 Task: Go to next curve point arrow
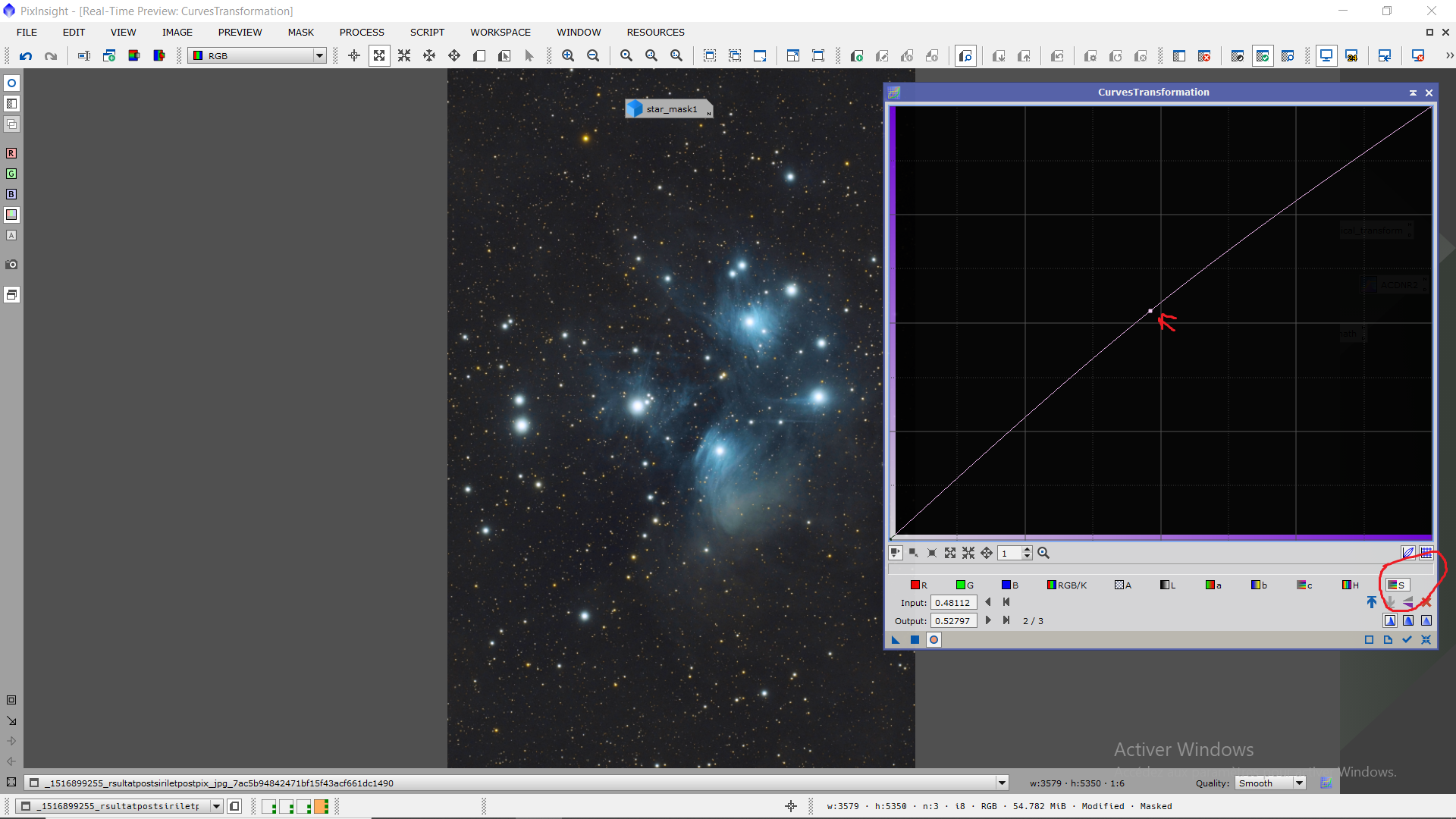pyautogui.click(x=987, y=620)
